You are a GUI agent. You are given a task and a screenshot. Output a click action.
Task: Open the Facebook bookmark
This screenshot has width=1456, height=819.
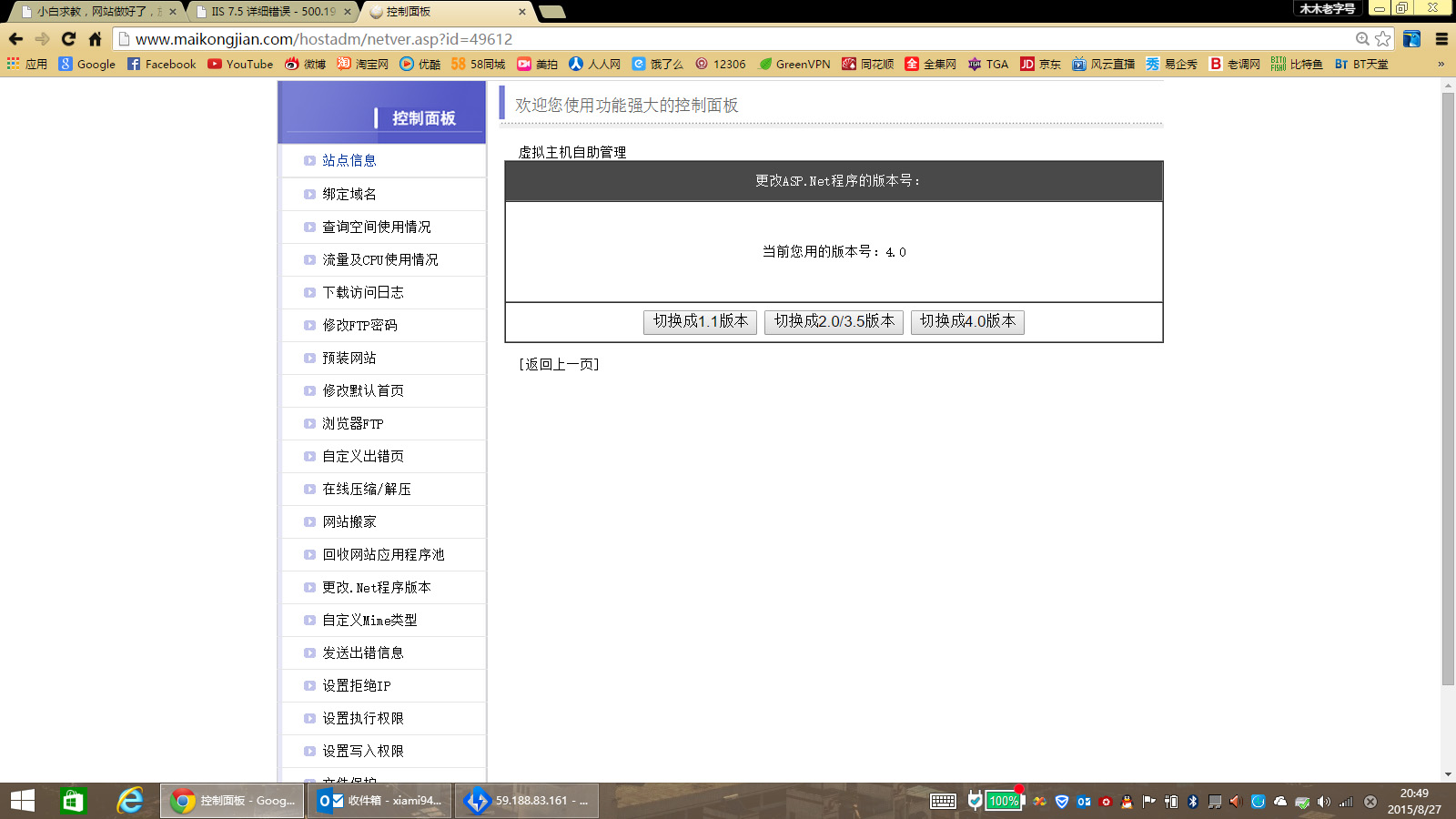coord(161,64)
